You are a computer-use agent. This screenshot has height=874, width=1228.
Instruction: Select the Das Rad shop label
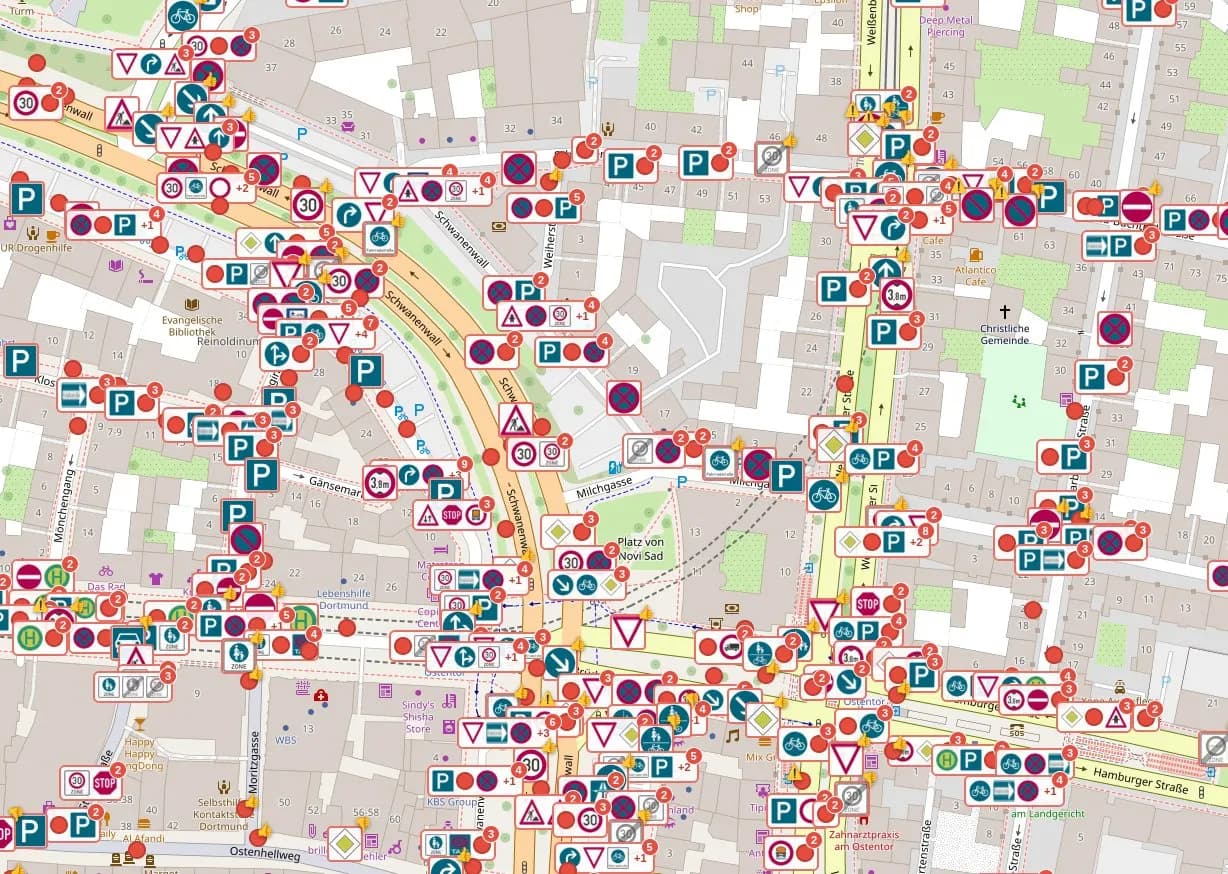(107, 587)
